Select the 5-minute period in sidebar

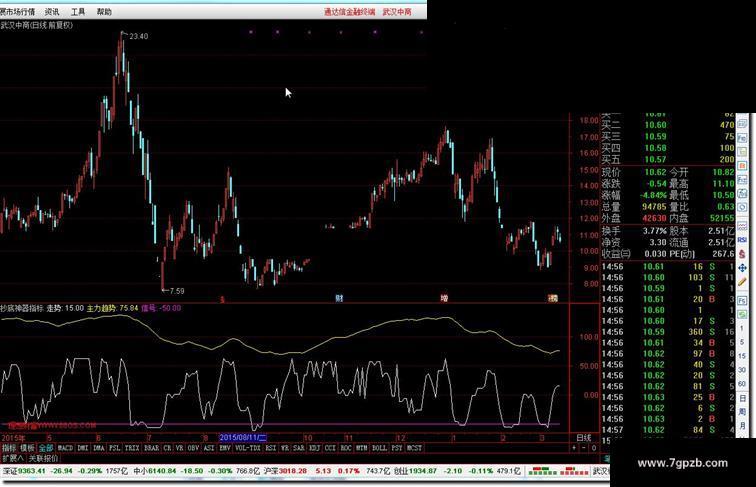point(742,342)
